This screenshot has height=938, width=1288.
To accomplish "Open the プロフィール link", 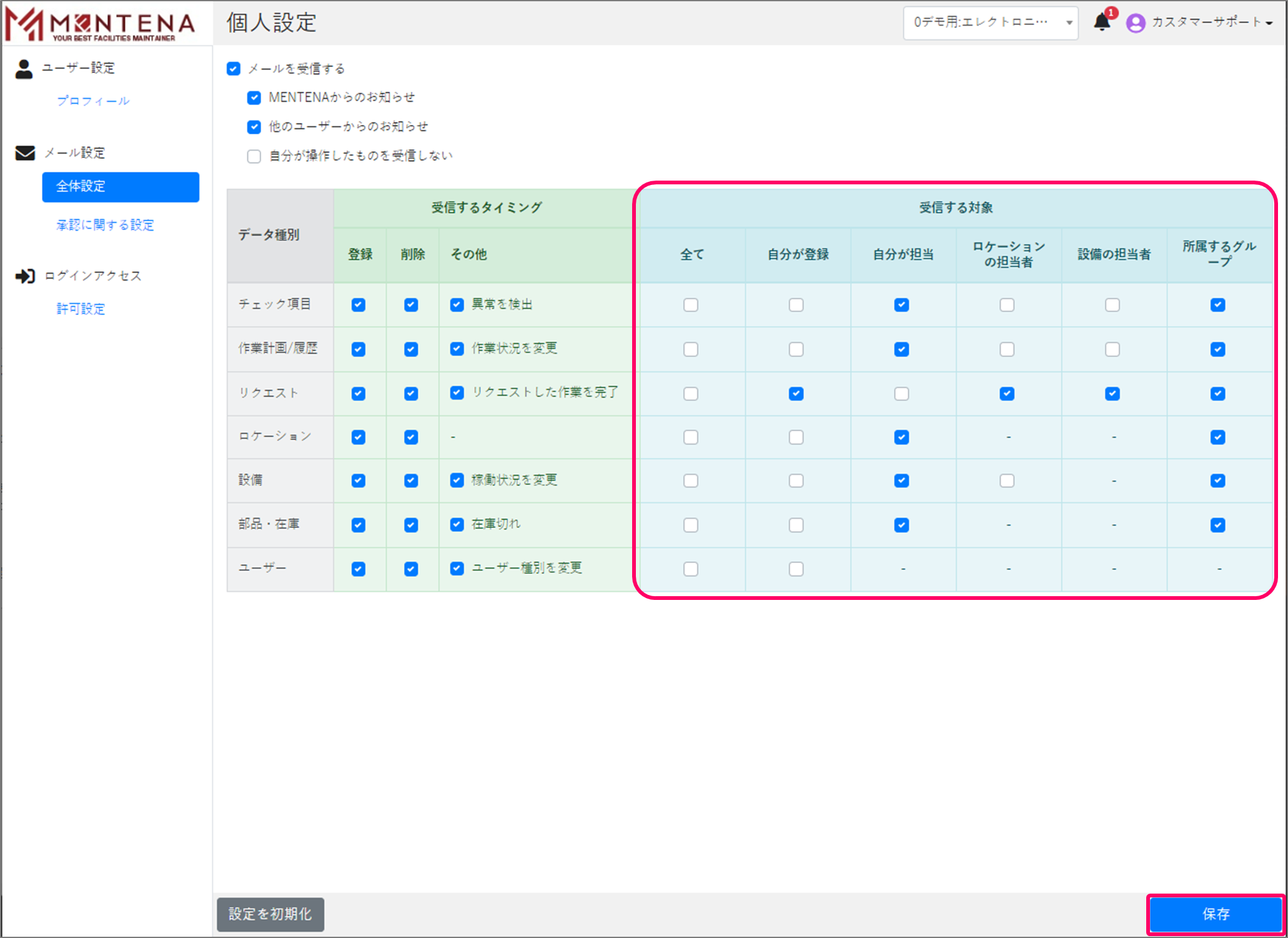I will click(x=93, y=101).
